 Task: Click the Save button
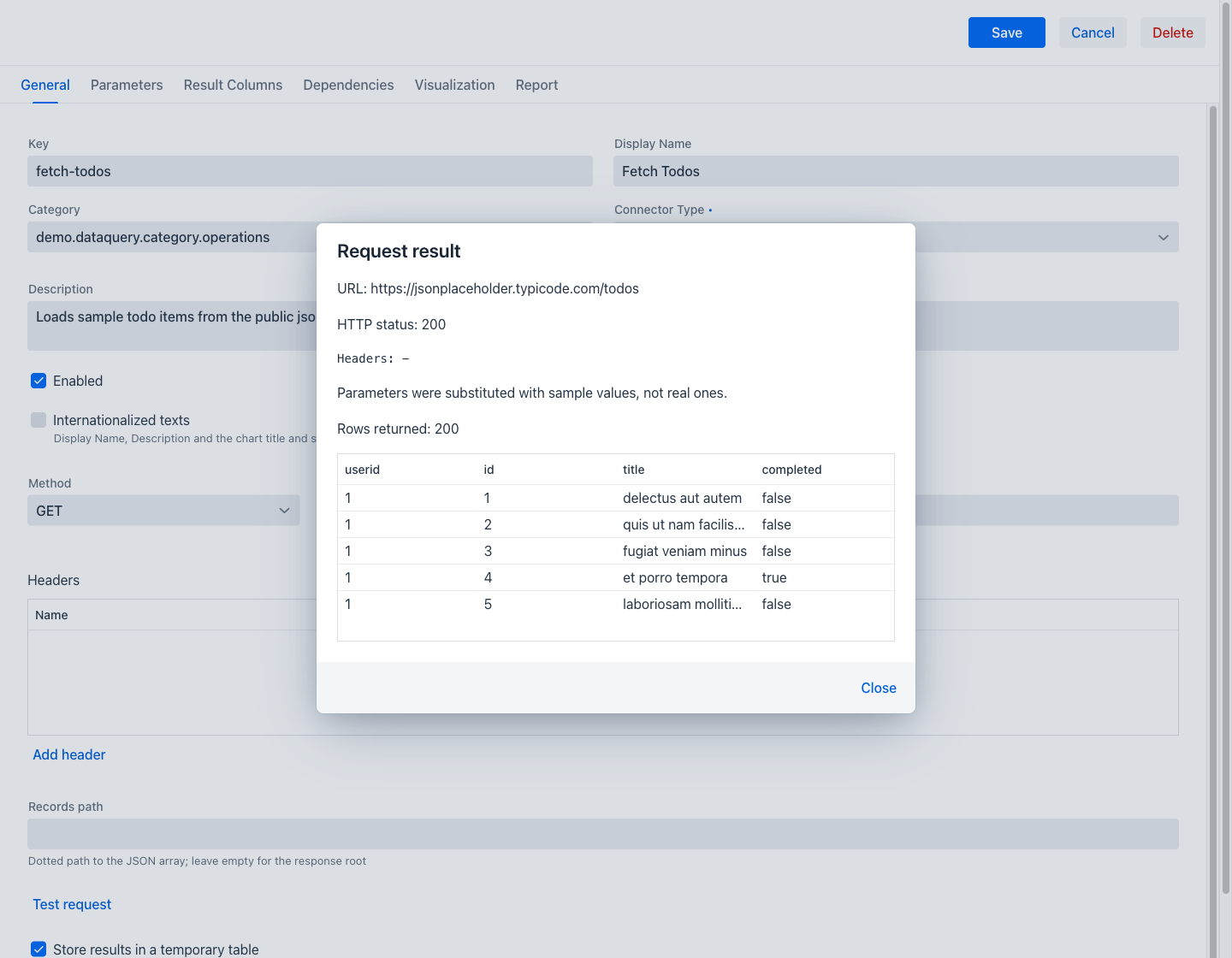[1006, 33]
